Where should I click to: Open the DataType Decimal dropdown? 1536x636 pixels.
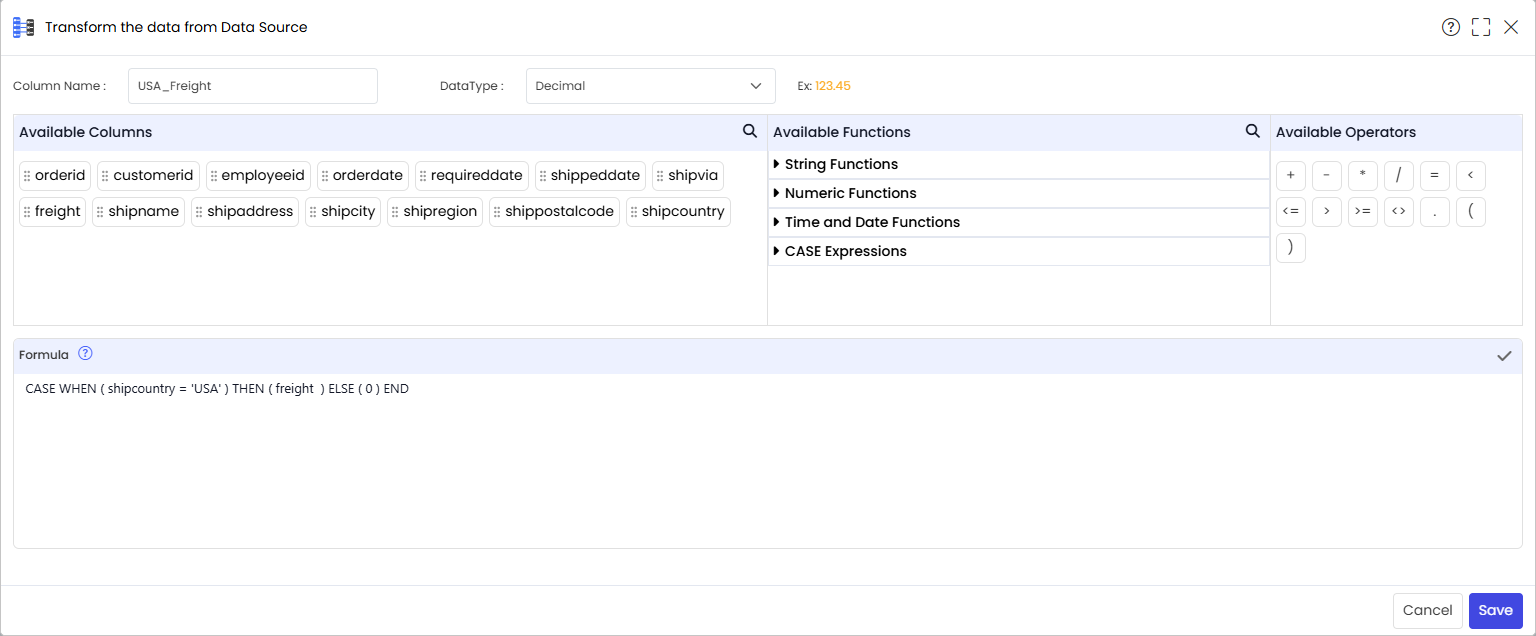(651, 86)
